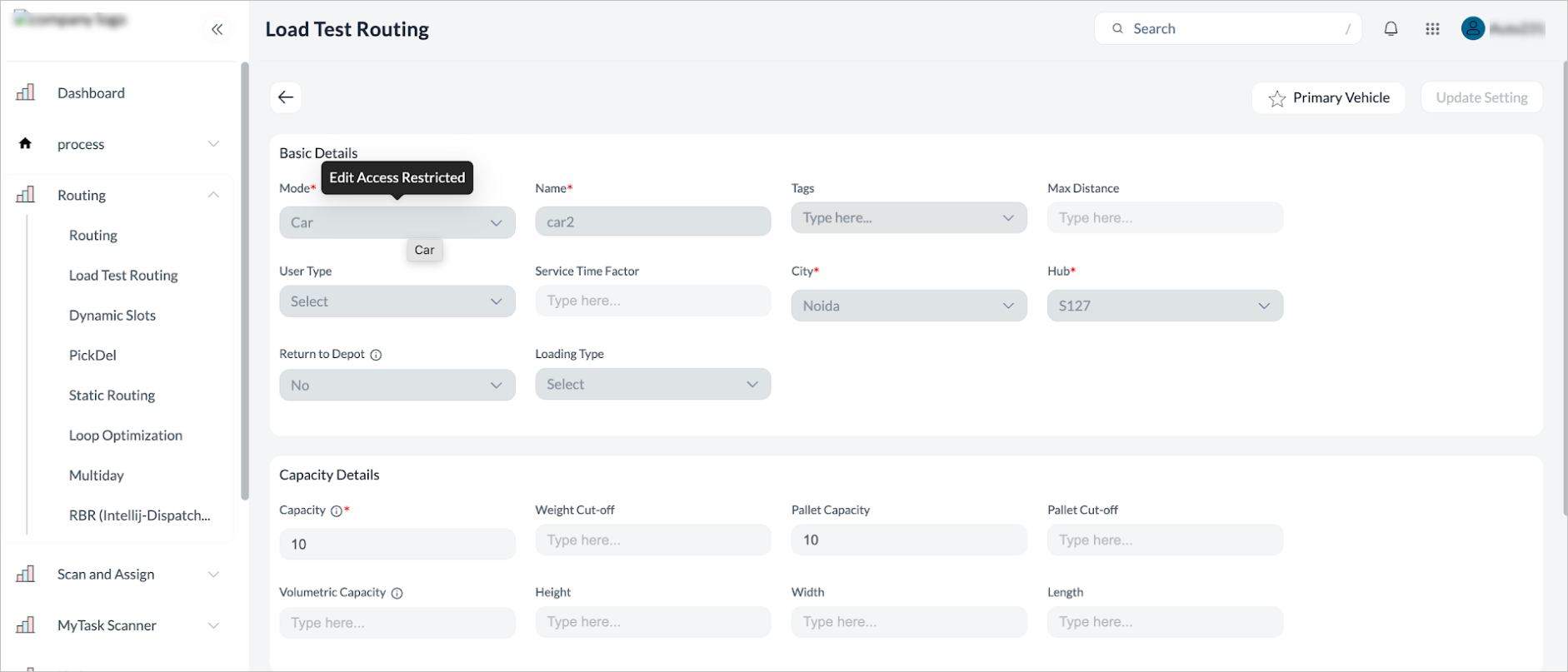Click the Width input field
This screenshot has height=672, width=1568.
pos(909,622)
